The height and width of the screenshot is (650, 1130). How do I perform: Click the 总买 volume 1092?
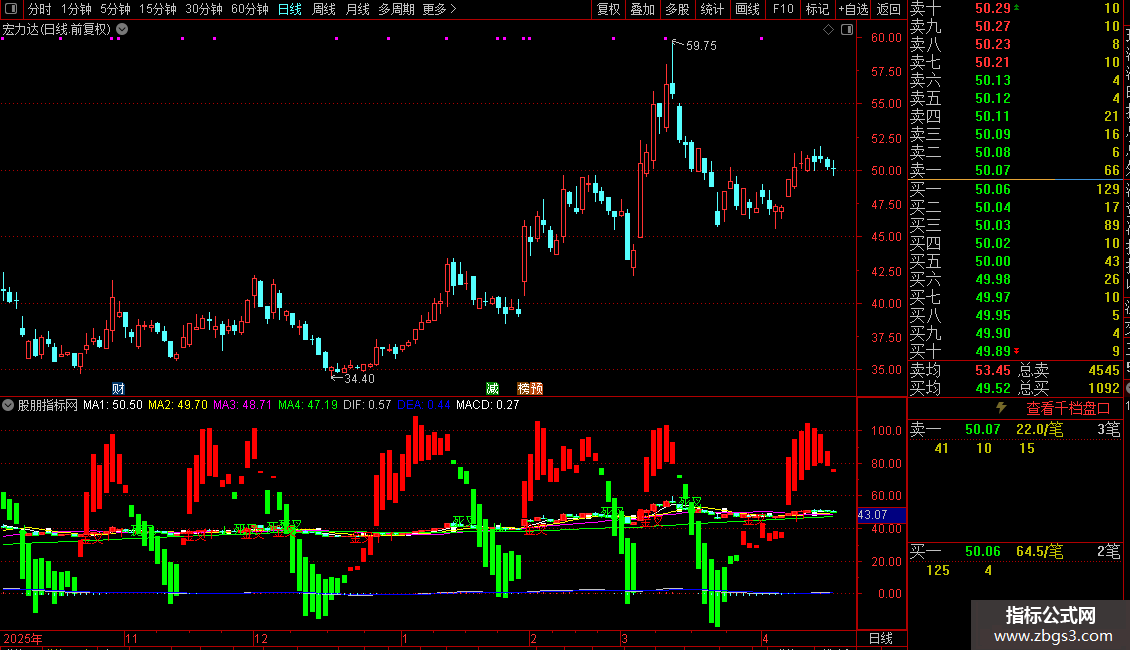1103,388
